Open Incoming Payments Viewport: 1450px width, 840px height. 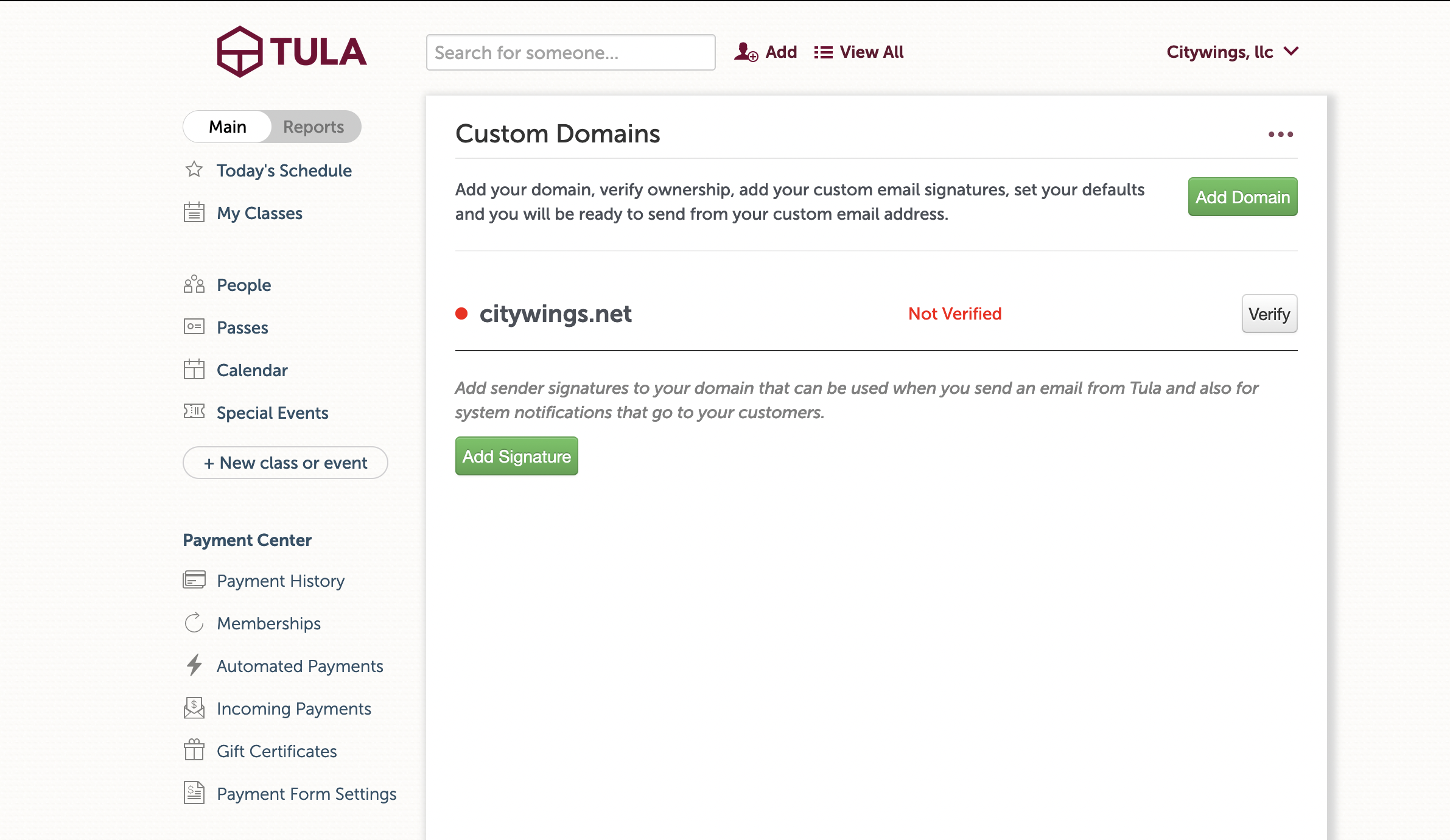293,709
